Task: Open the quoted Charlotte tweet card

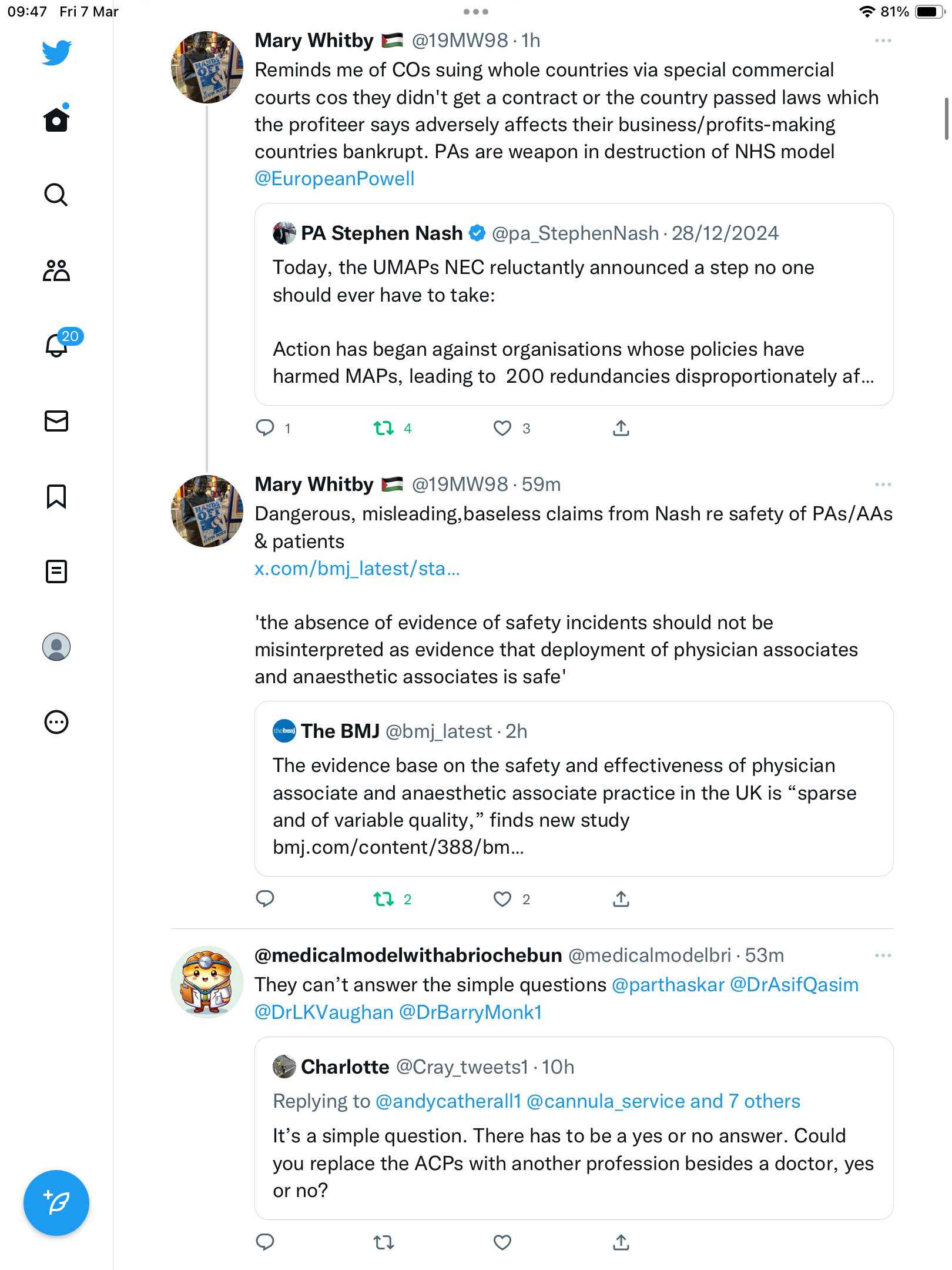Action: [x=574, y=1128]
